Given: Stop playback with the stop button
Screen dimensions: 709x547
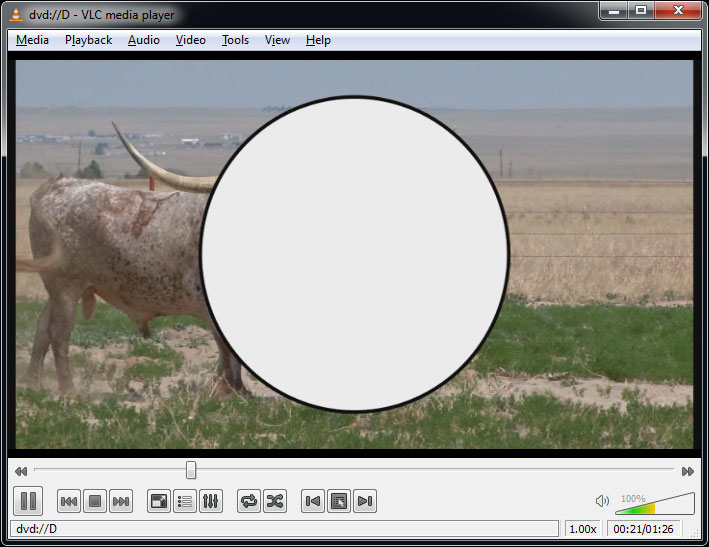Looking at the screenshot, I should (x=95, y=501).
